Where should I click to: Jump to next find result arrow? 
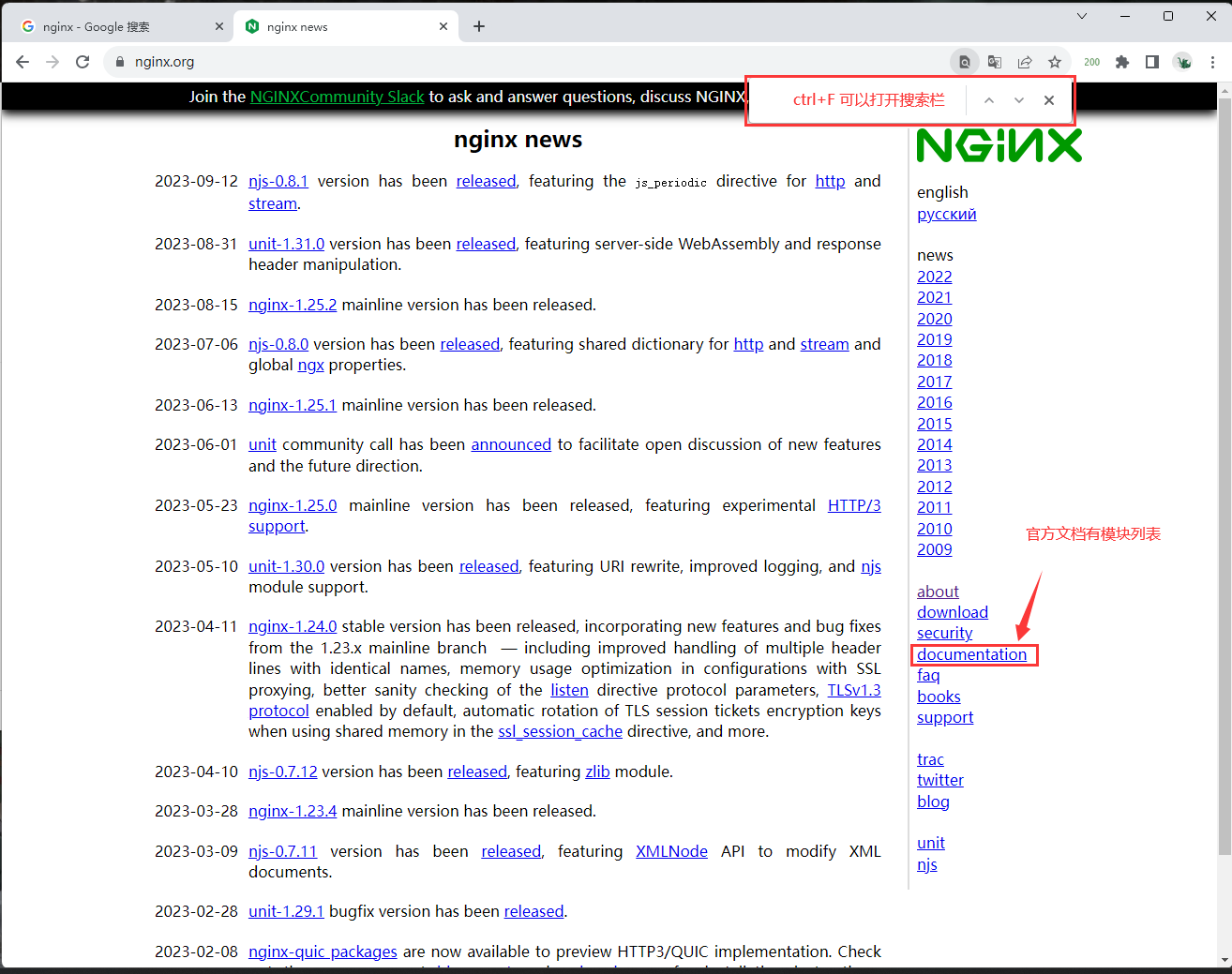pos(1019,100)
